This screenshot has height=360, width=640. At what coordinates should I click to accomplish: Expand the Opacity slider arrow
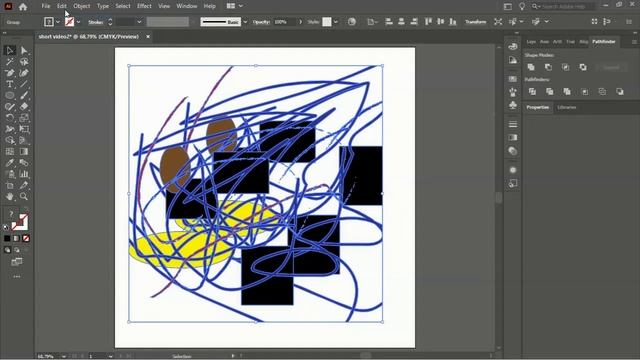pyautogui.click(x=301, y=22)
